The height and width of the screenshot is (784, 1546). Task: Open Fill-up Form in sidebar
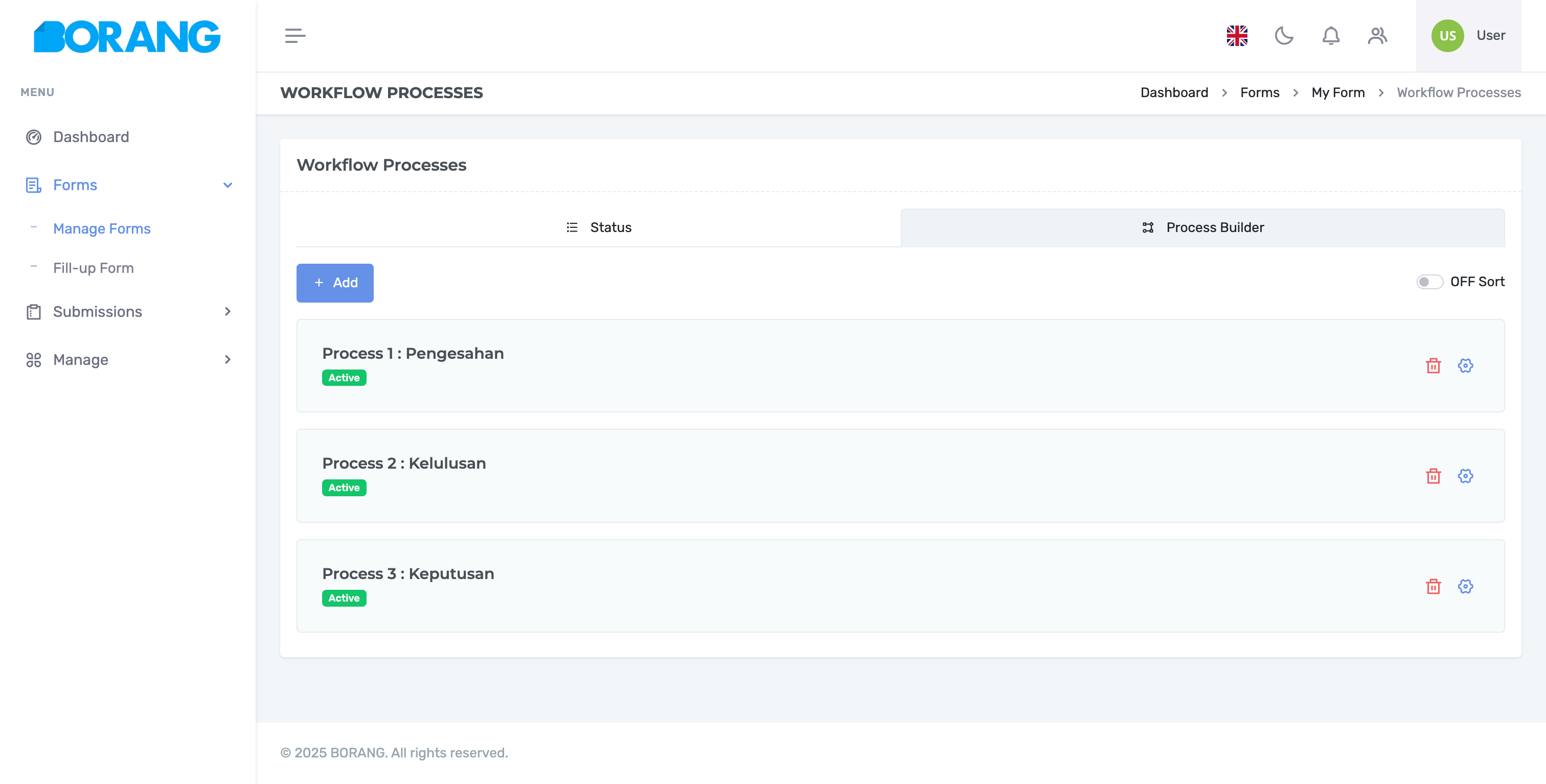point(93,267)
